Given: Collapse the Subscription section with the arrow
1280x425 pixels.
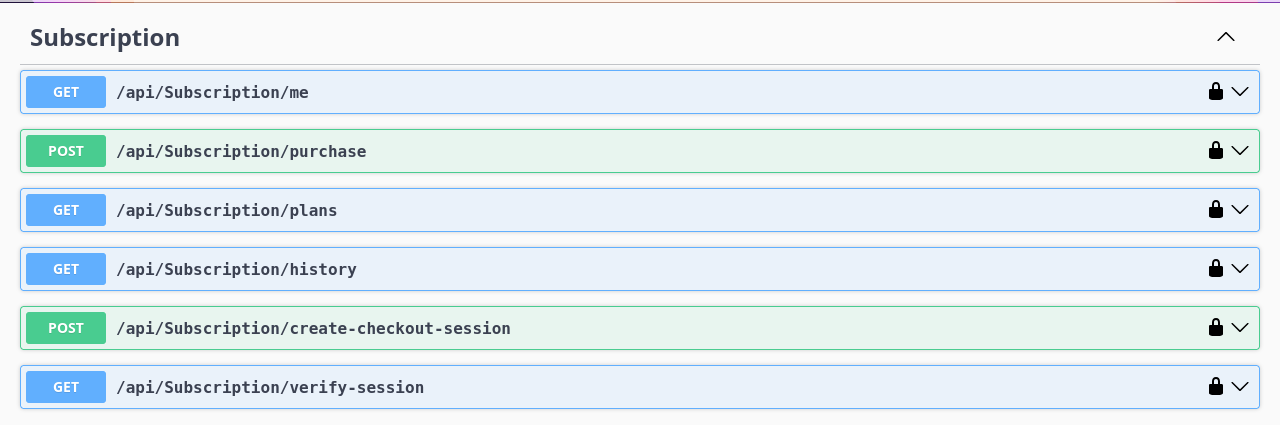Looking at the screenshot, I should coord(1226,38).
